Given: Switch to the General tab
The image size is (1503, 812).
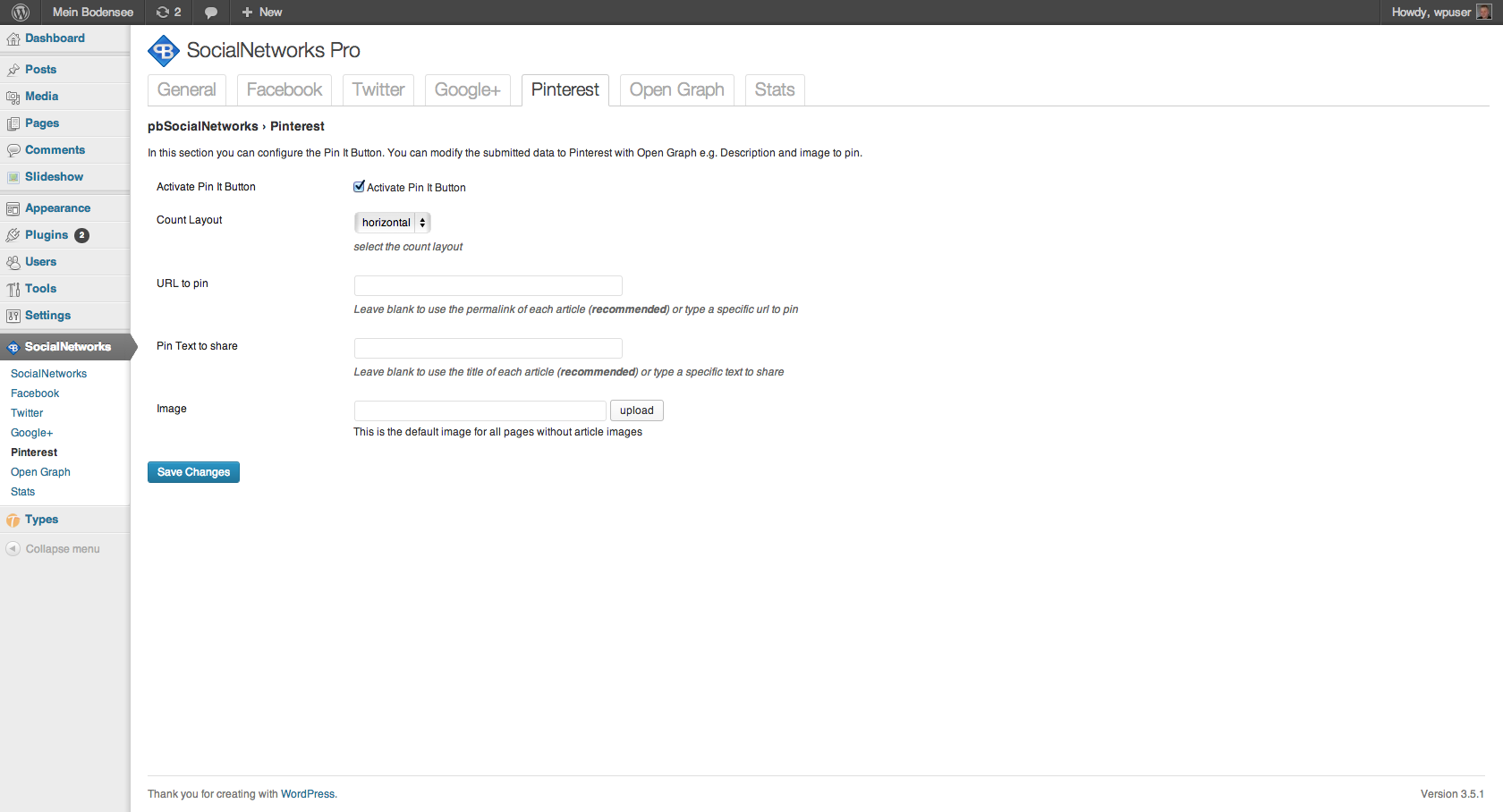Looking at the screenshot, I should tap(187, 89).
